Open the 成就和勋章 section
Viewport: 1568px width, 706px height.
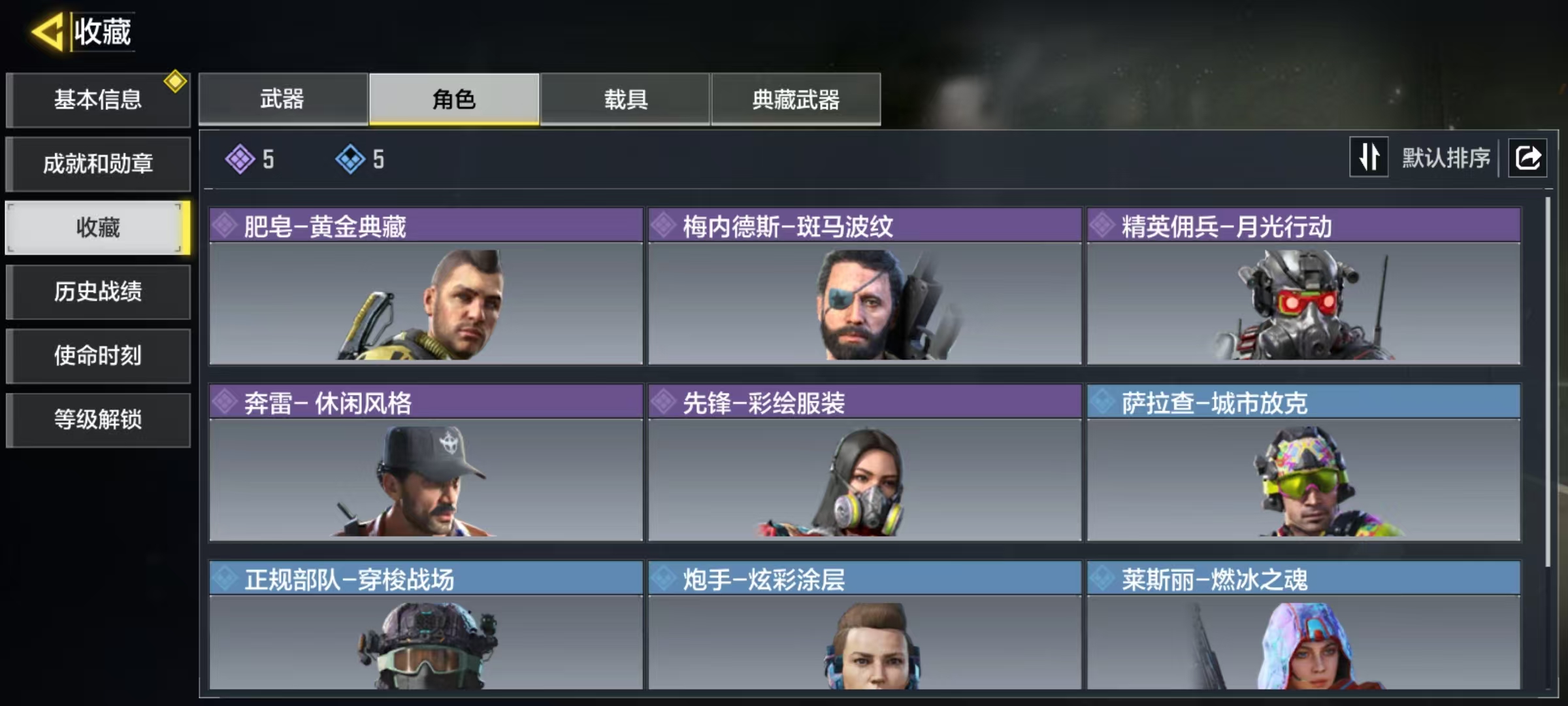tap(98, 163)
